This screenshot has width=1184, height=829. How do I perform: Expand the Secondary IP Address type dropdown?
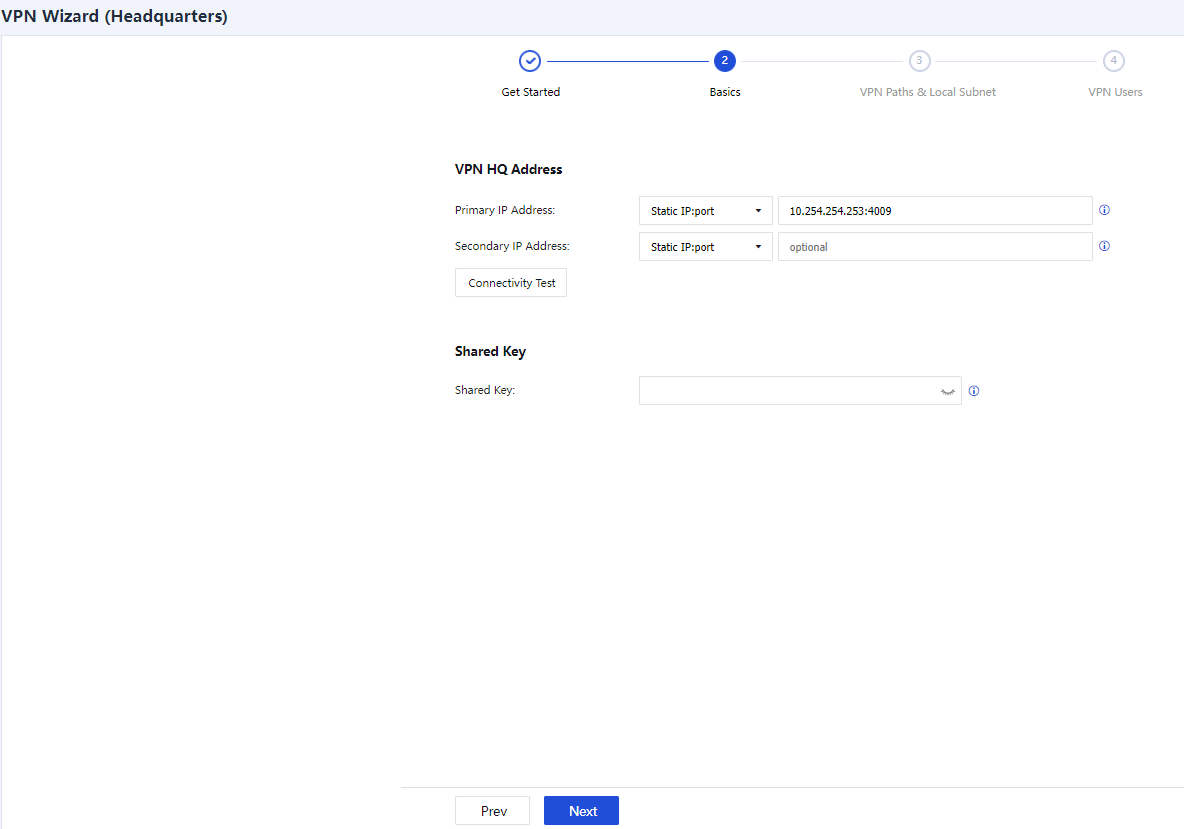pyautogui.click(x=705, y=247)
